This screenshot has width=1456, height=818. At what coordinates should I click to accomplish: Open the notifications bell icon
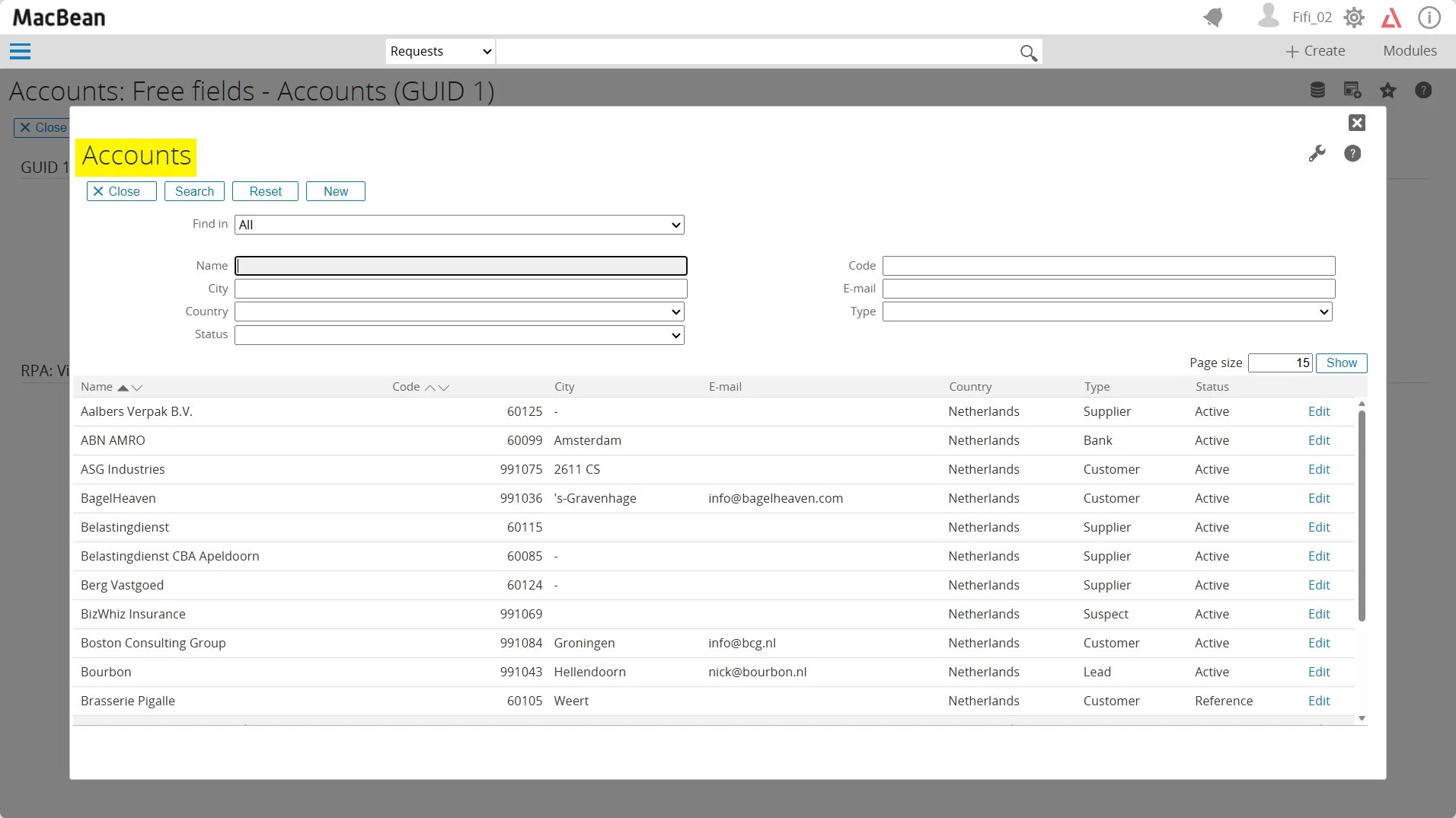pos(1213,18)
